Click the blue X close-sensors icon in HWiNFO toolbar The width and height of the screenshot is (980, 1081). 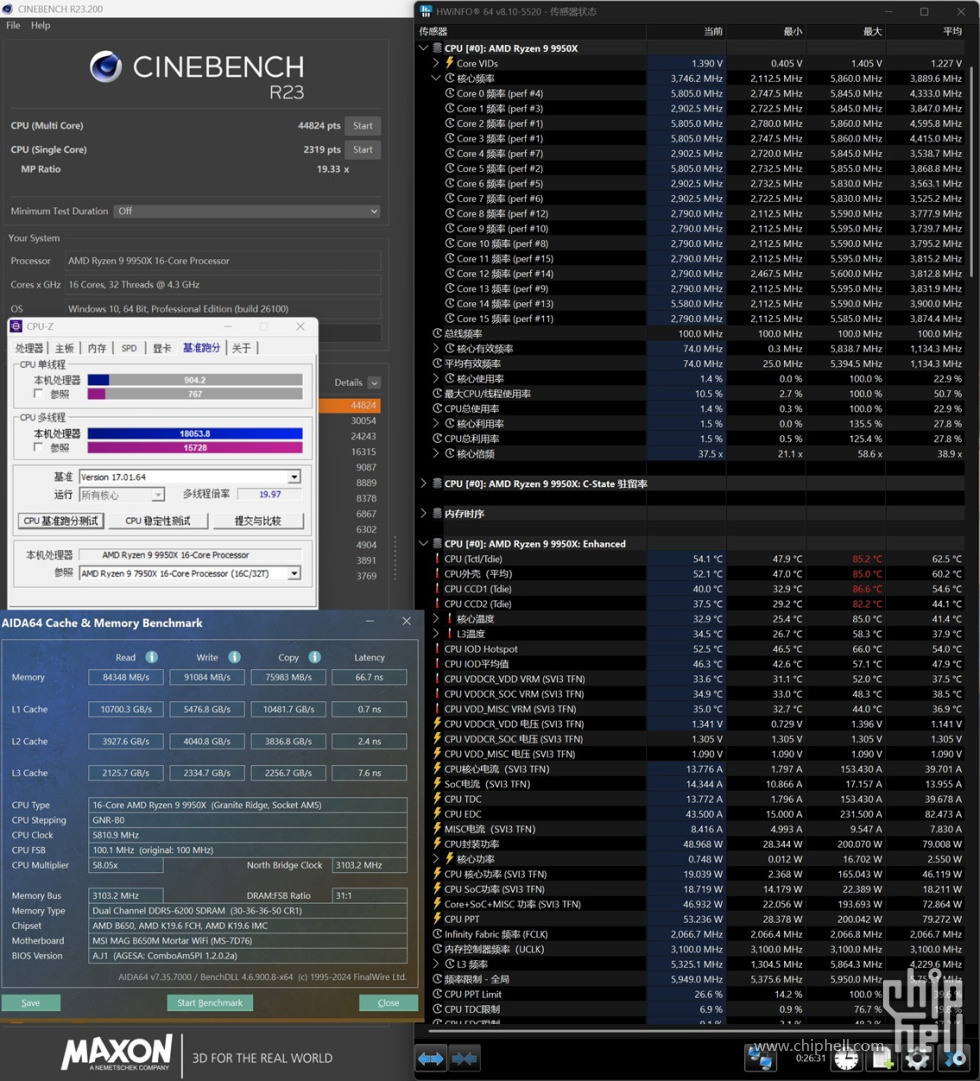coord(955,1060)
